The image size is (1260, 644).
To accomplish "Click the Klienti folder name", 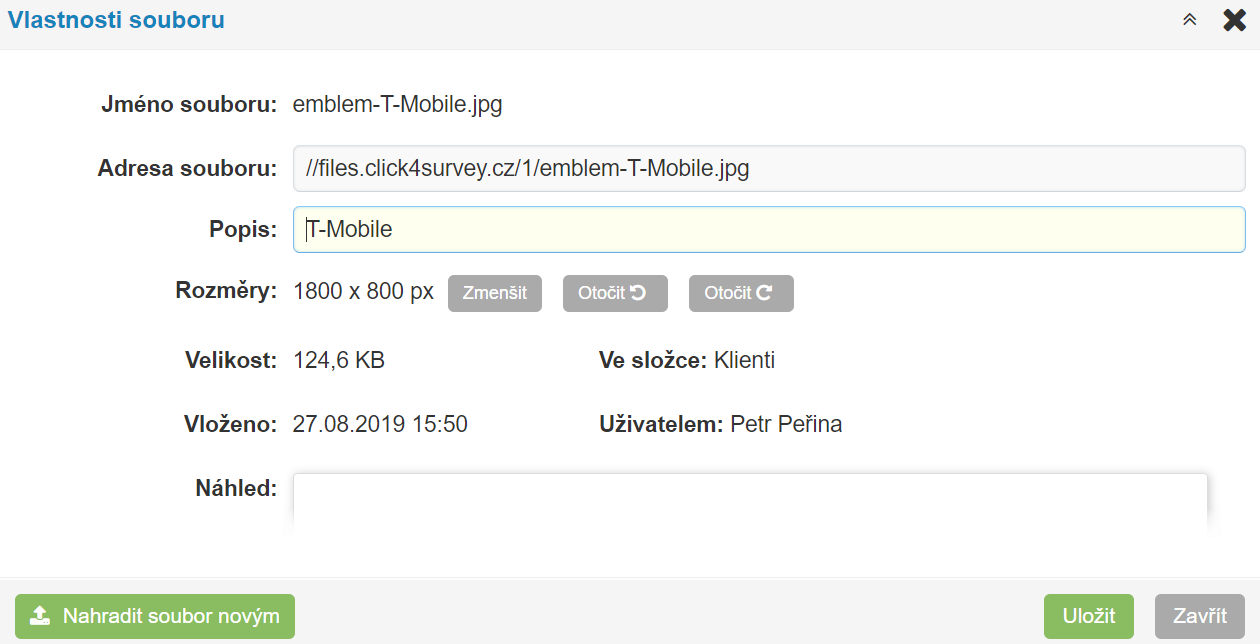I will 744,360.
